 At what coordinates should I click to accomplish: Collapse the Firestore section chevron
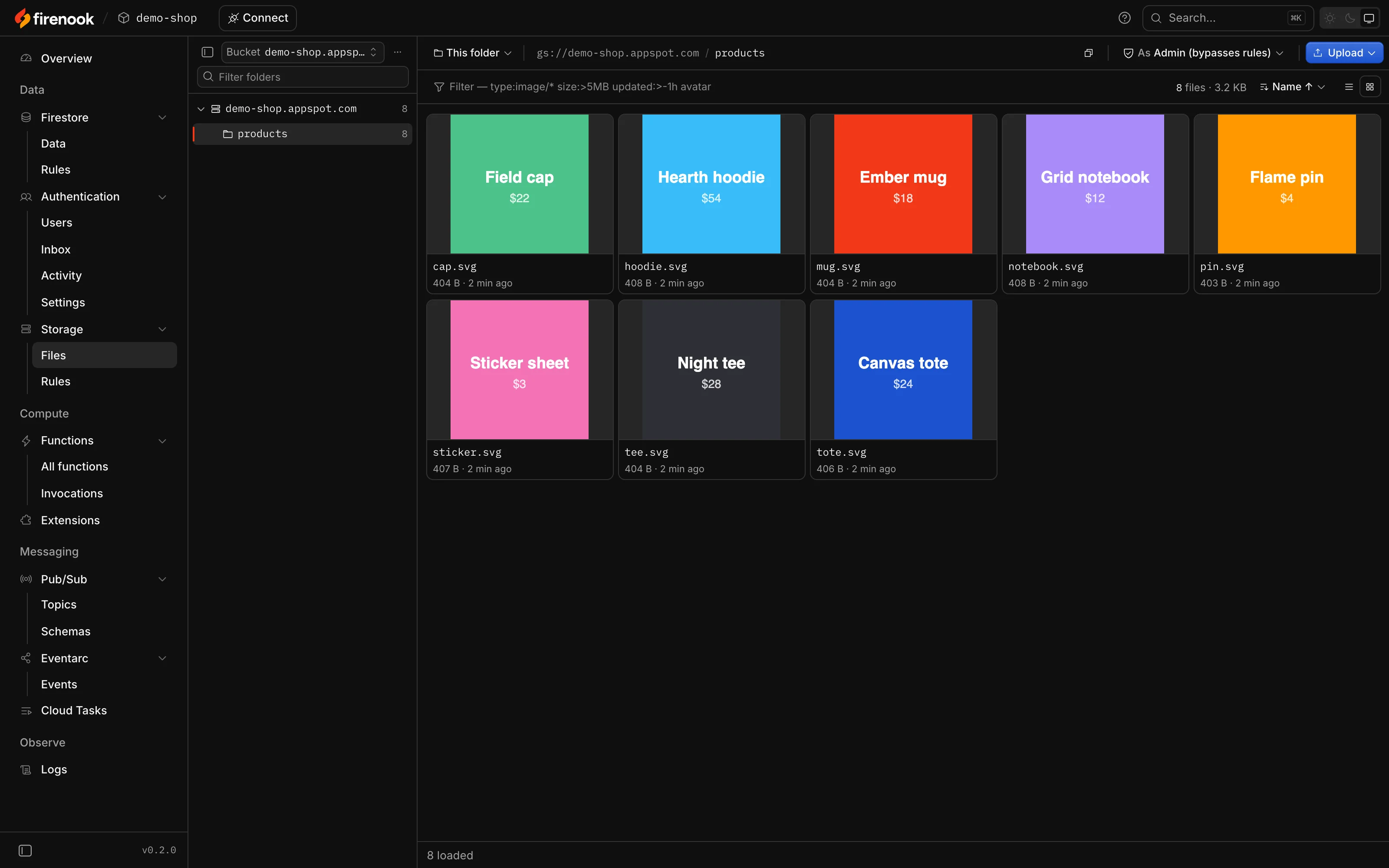(162, 117)
